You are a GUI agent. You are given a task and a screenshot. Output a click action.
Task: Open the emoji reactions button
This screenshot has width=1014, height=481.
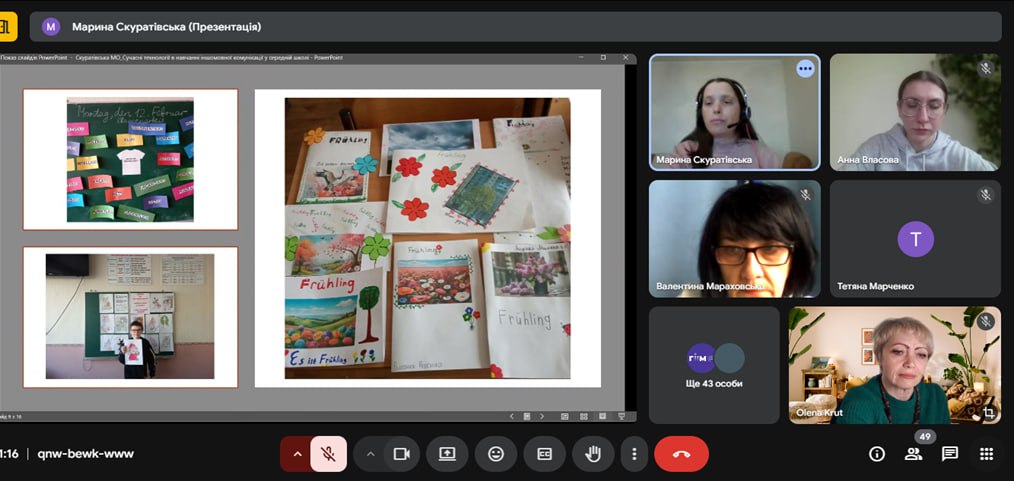point(496,454)
